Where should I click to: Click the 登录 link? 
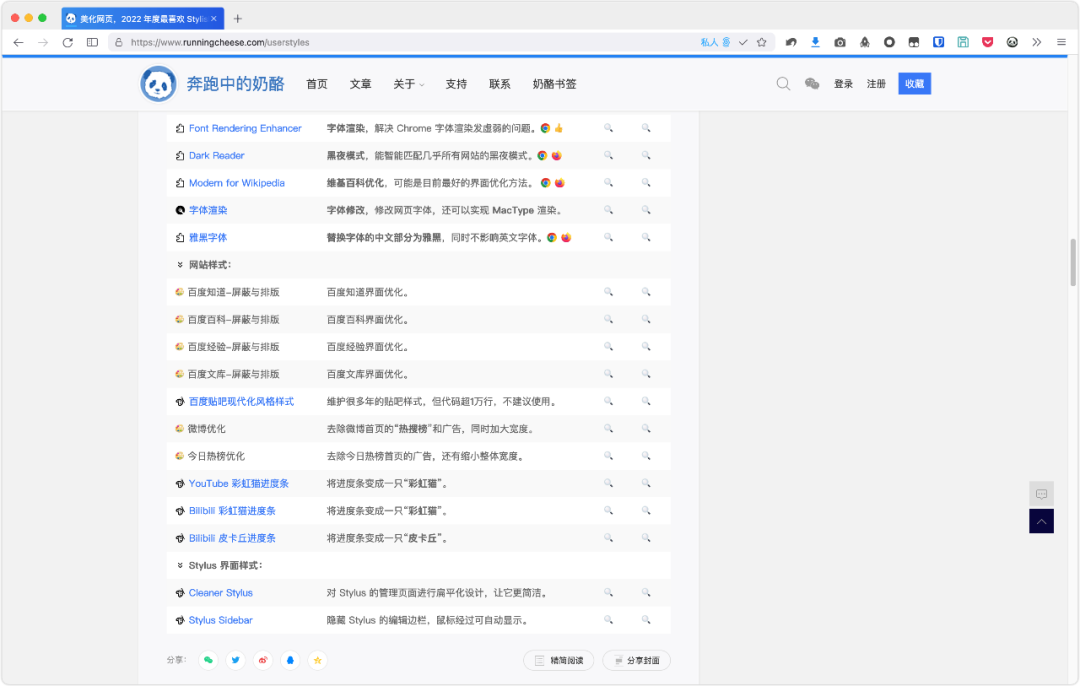pyautogui.click(x=843, y=84)
